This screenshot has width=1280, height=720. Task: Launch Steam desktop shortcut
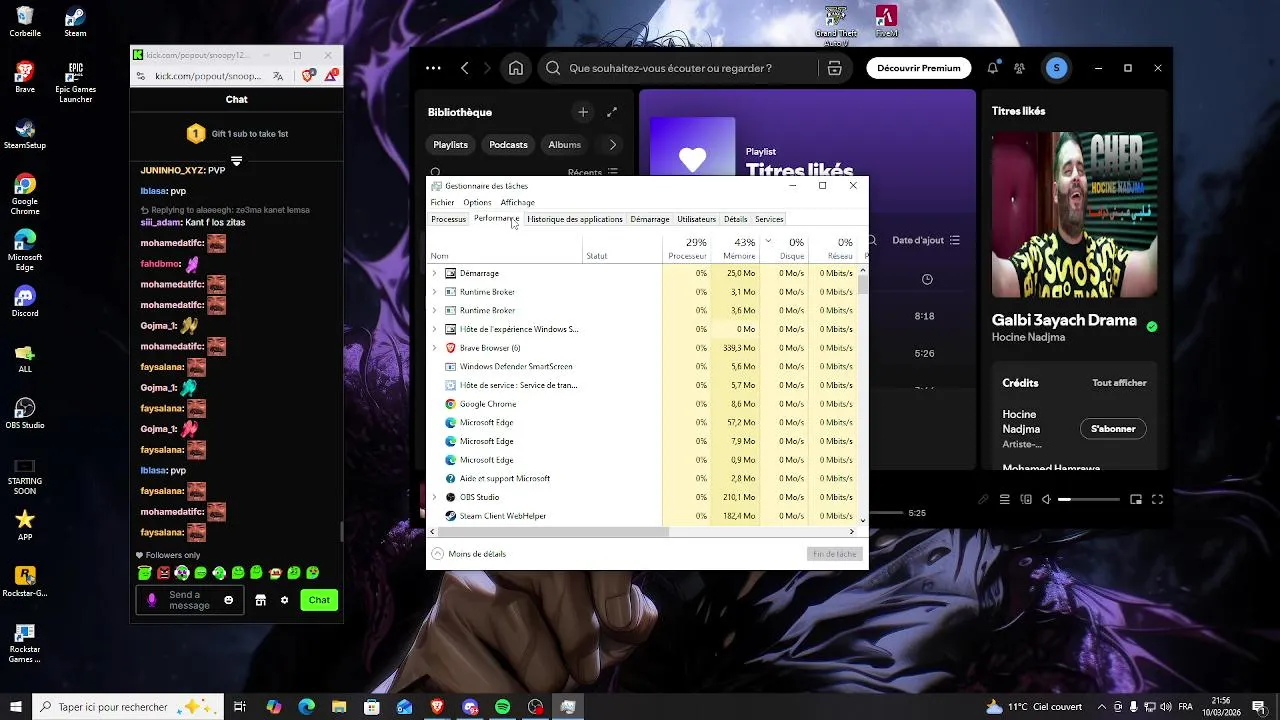[x=75, y=22]
